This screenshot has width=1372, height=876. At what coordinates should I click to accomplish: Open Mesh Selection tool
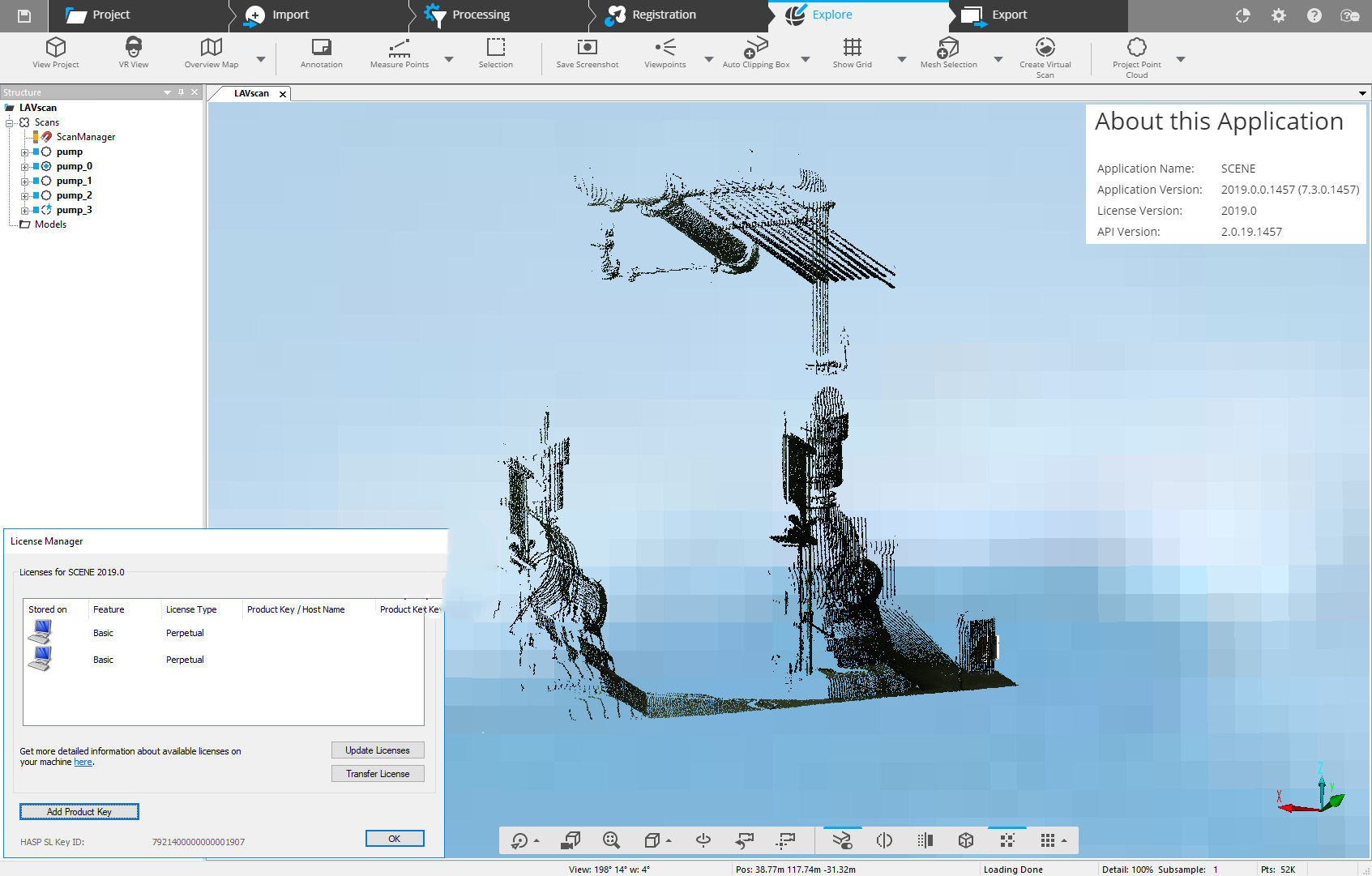[x=949, y=53]
